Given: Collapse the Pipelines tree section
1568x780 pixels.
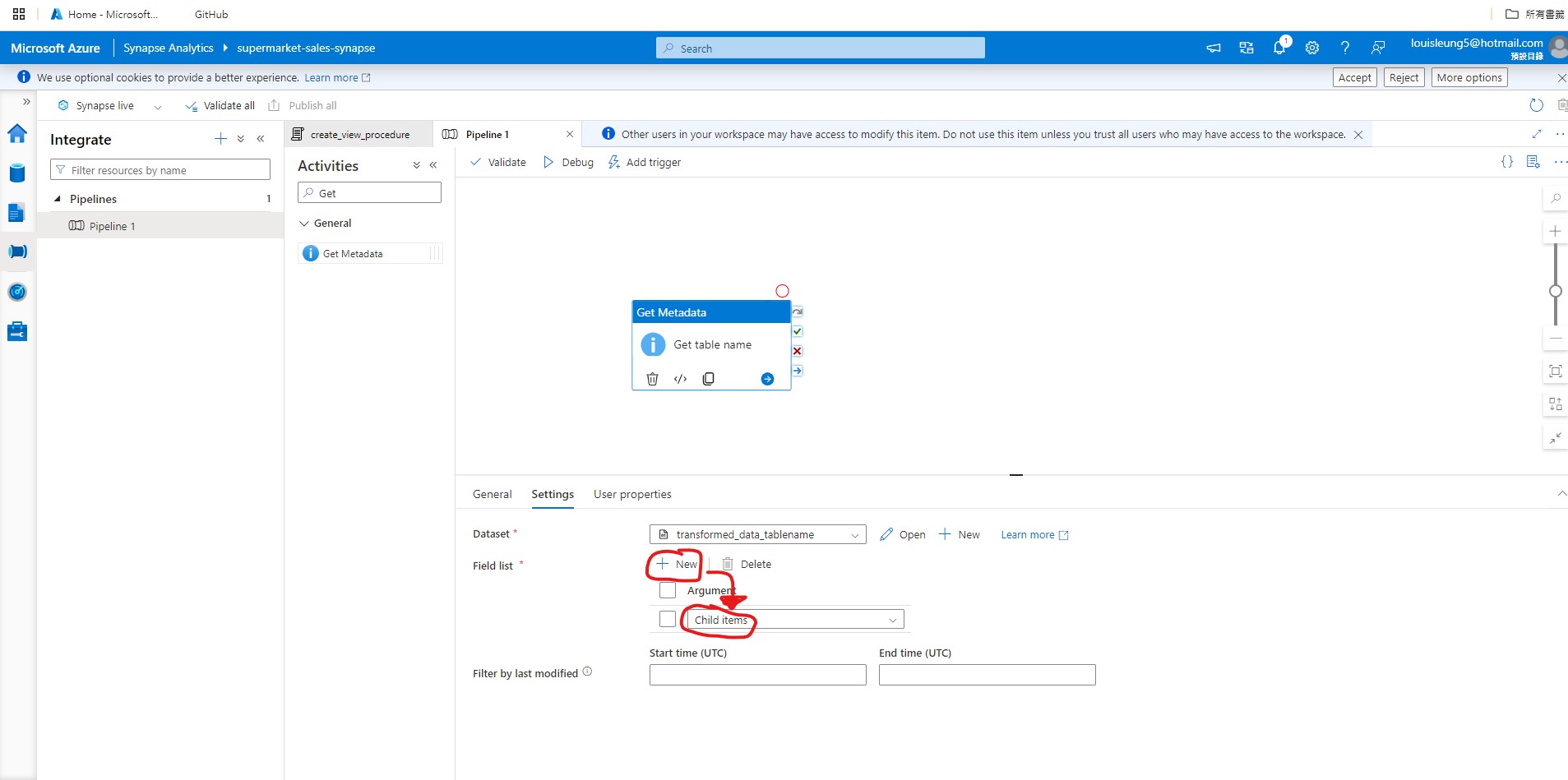Looking at the screenshot, I should click(x=58, y=198).
